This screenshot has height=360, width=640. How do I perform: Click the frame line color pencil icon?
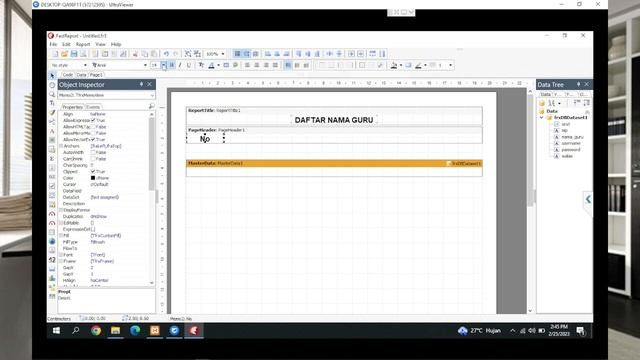click(x=418, y=65)
